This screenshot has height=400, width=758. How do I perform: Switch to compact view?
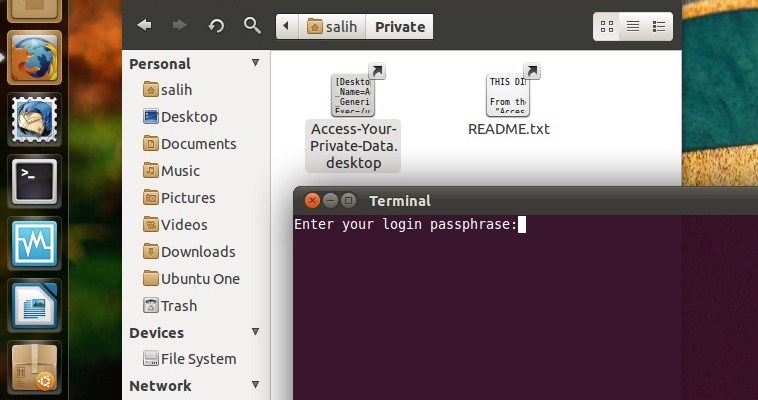click(x=659, y=27)
